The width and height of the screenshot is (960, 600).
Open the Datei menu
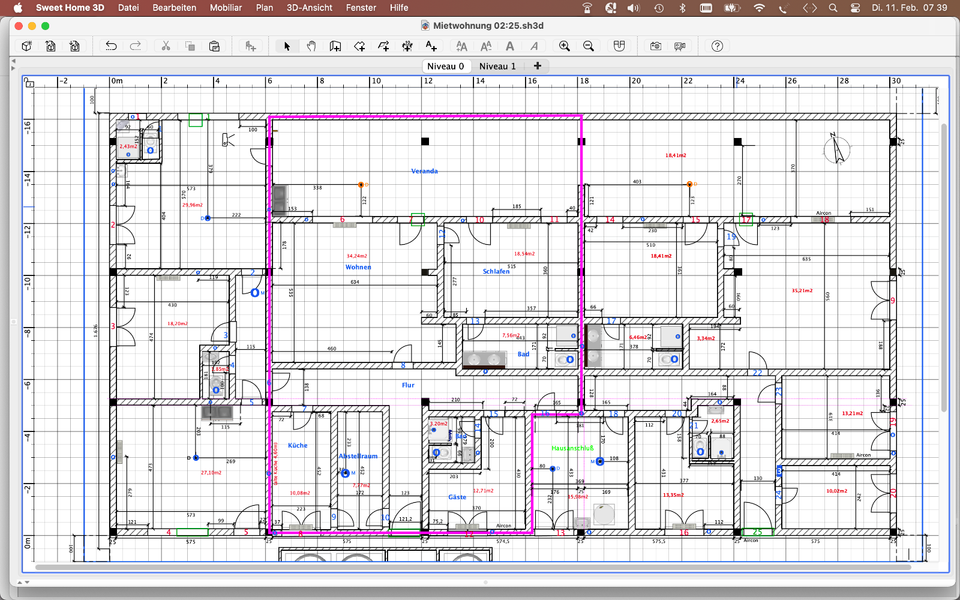point(128,8)
